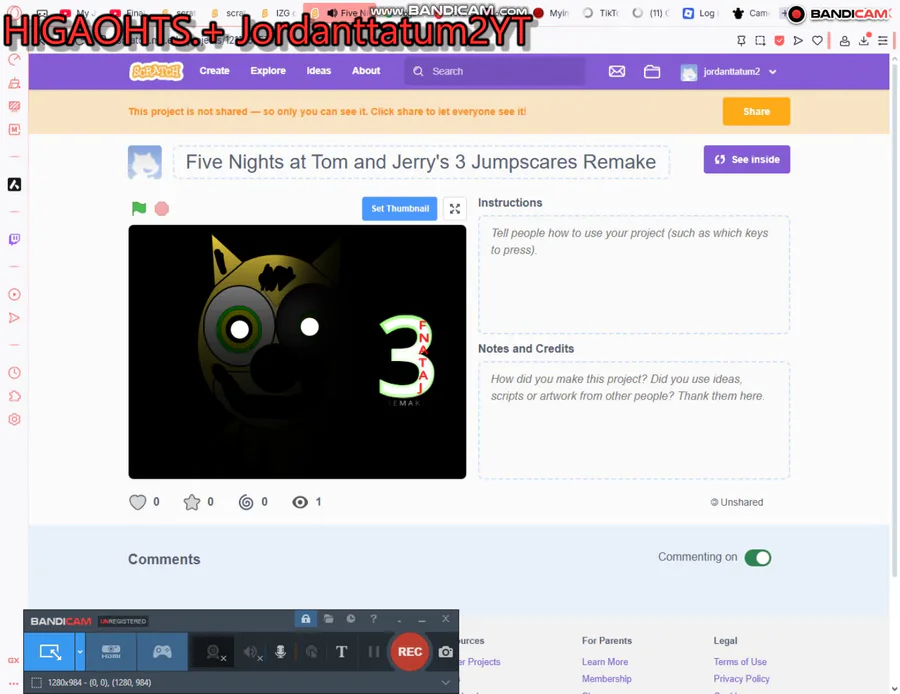Click the green flag to start project
Screen dimensions: 900x694
[x=139, y=208]
